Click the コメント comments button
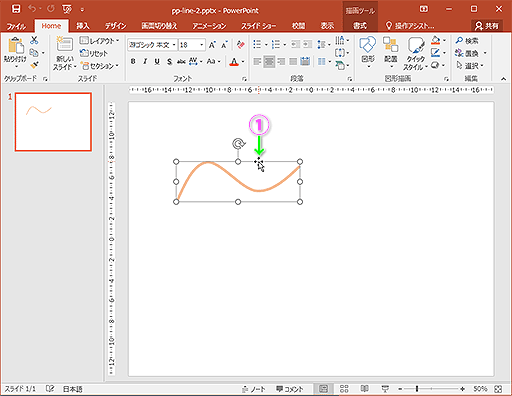 (x=290, y=389)
